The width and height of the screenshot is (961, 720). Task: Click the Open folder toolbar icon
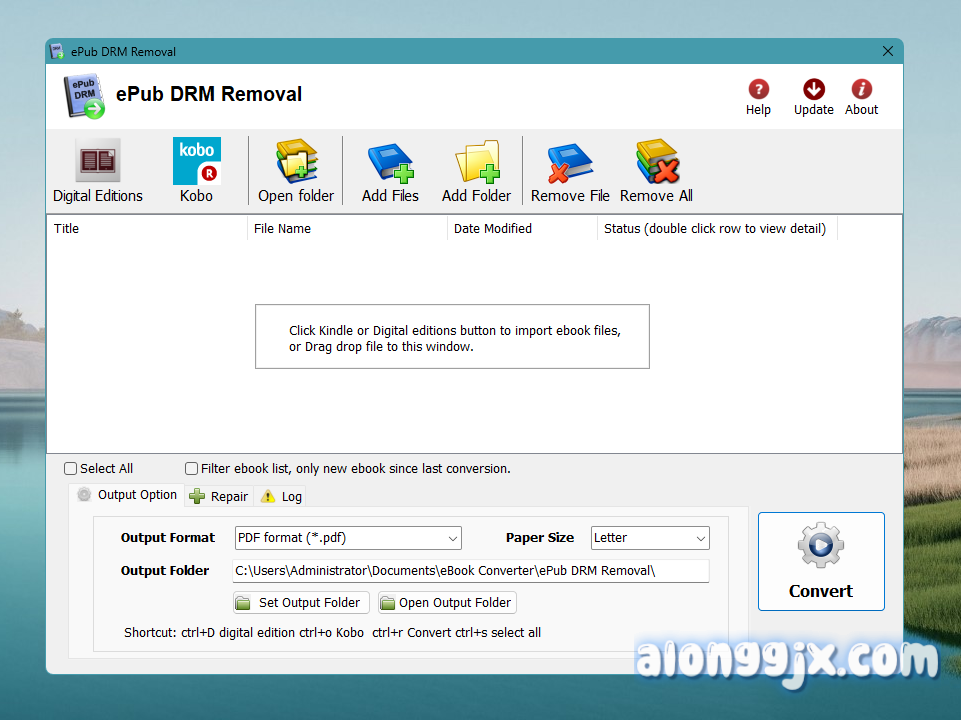click(296, 161)
